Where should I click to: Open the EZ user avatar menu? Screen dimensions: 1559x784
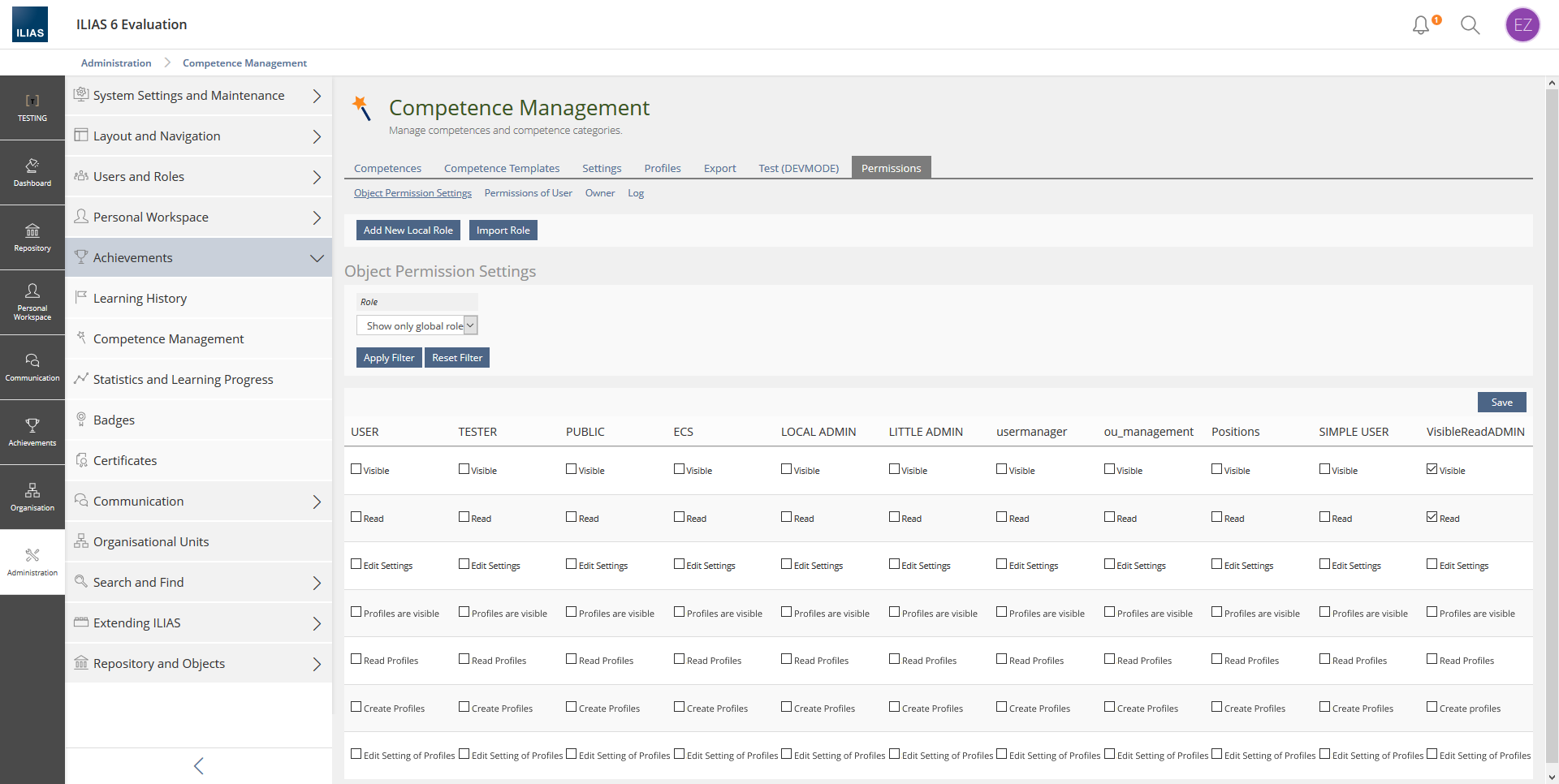click(x=1522, y=25)
